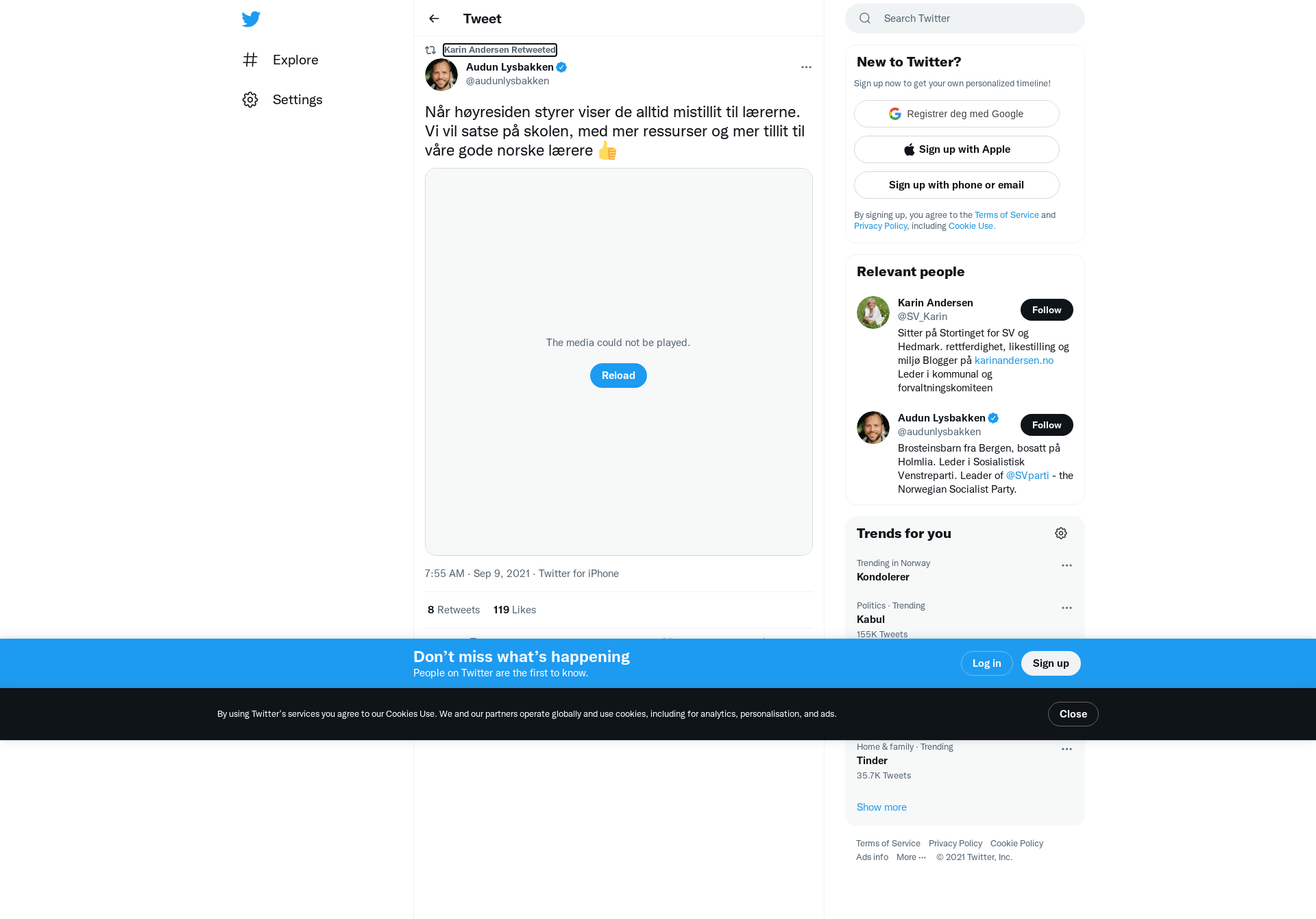This screenshot has width=1316, height=919.
Task: Click the Twitter bird logo
Action: pyautogui.click(x=251, y=19)
